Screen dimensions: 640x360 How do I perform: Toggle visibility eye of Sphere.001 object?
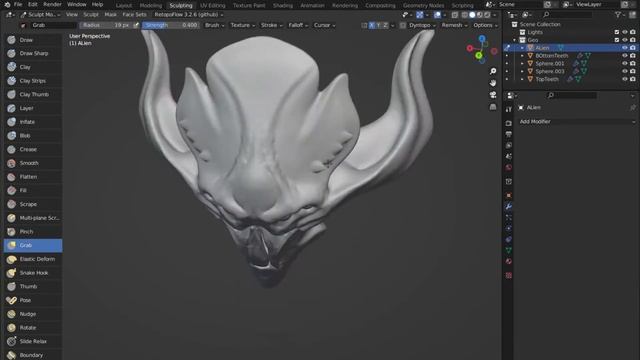624,63
